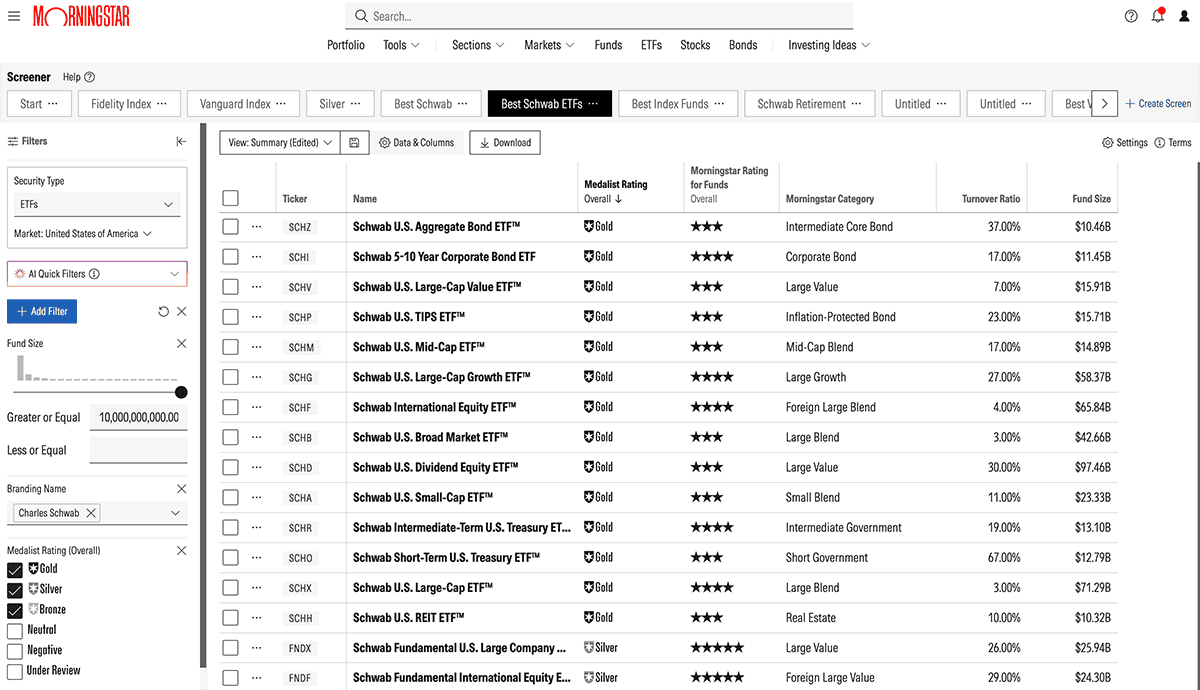Sort by Medalist Rating column
This screenshot has height=690, width=1200.
click(616, 191)
